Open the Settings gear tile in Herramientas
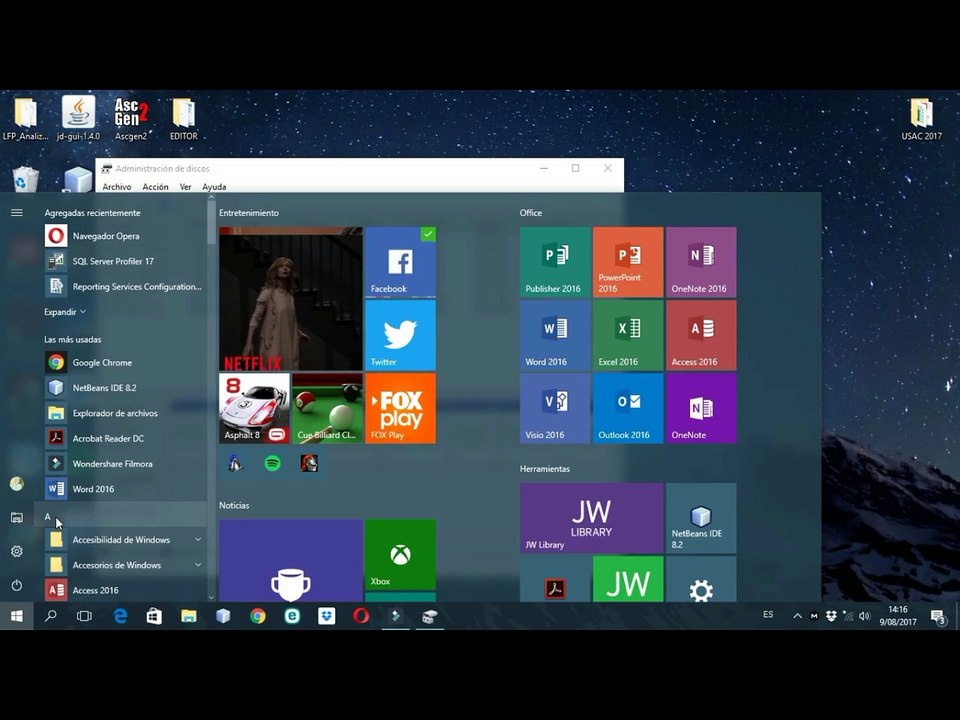 click(x=701, y=579)
